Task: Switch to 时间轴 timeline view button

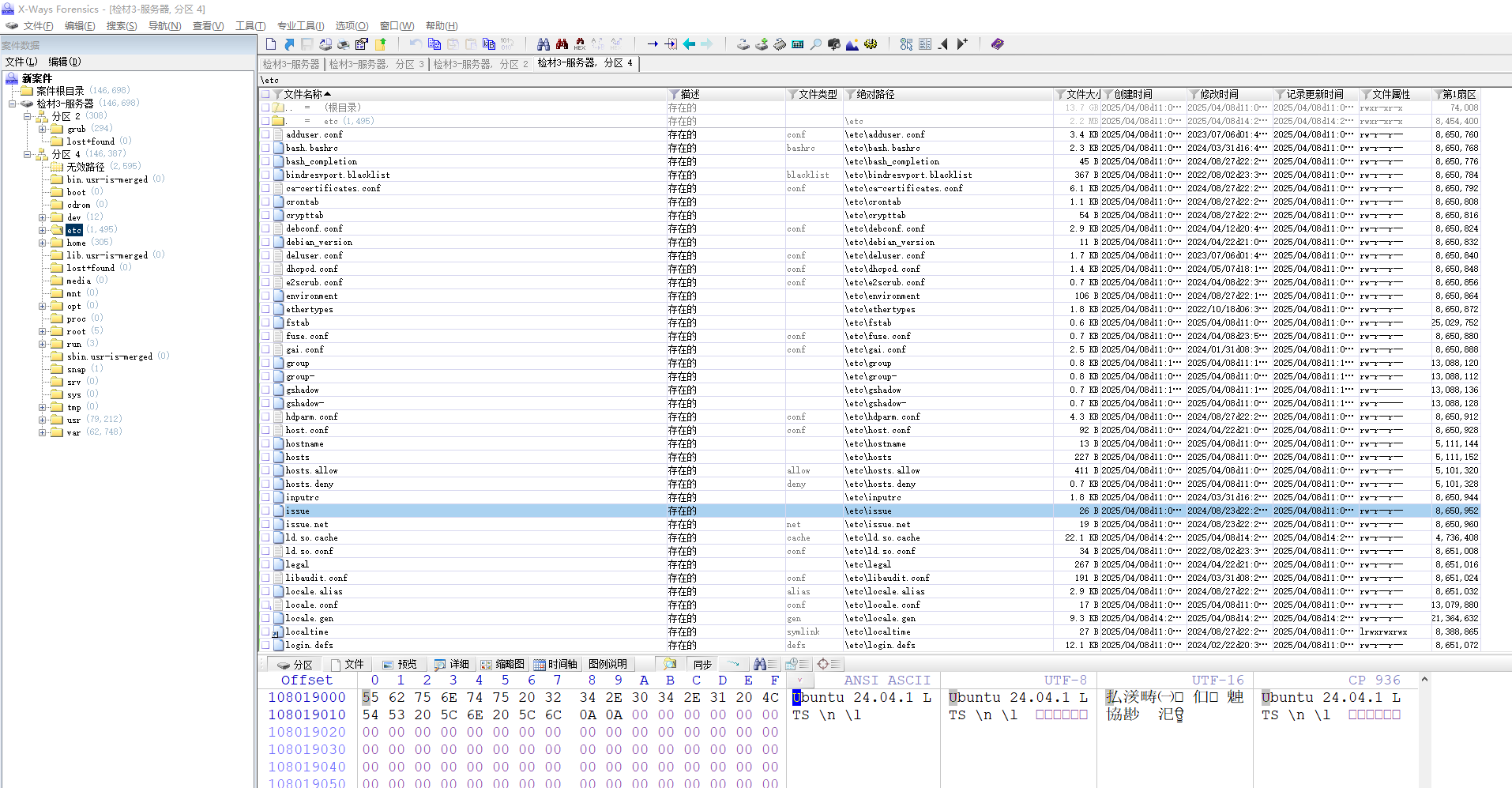Action: tap(555, 665)
